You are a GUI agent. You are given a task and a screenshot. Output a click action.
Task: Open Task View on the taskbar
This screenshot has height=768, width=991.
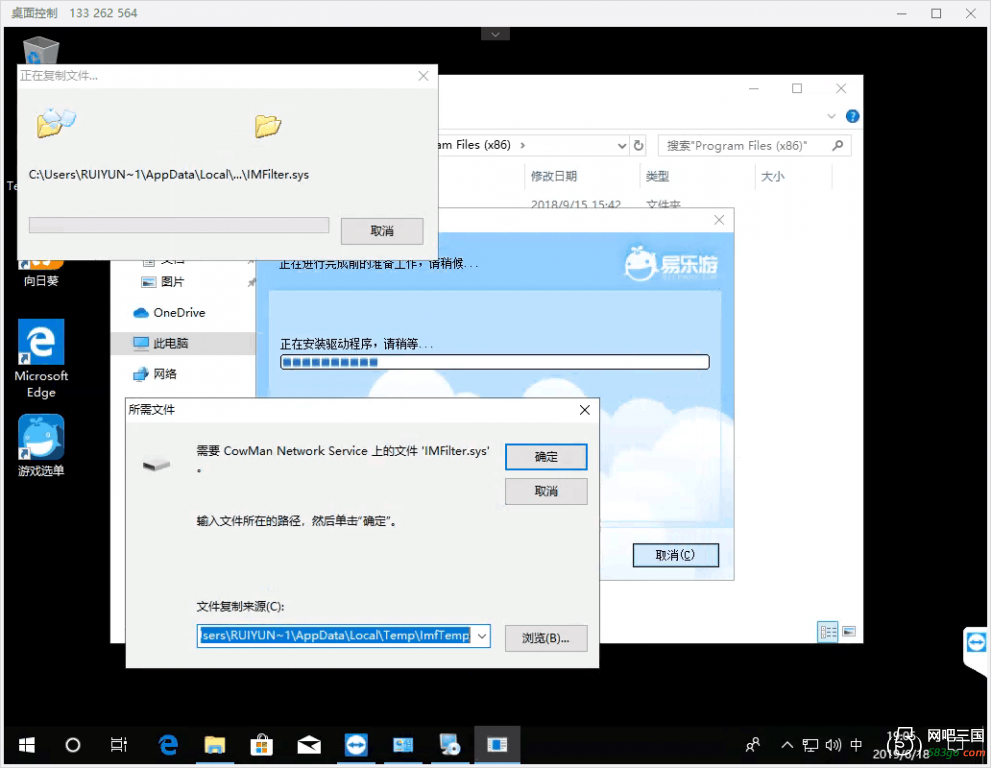coord(118,745)
